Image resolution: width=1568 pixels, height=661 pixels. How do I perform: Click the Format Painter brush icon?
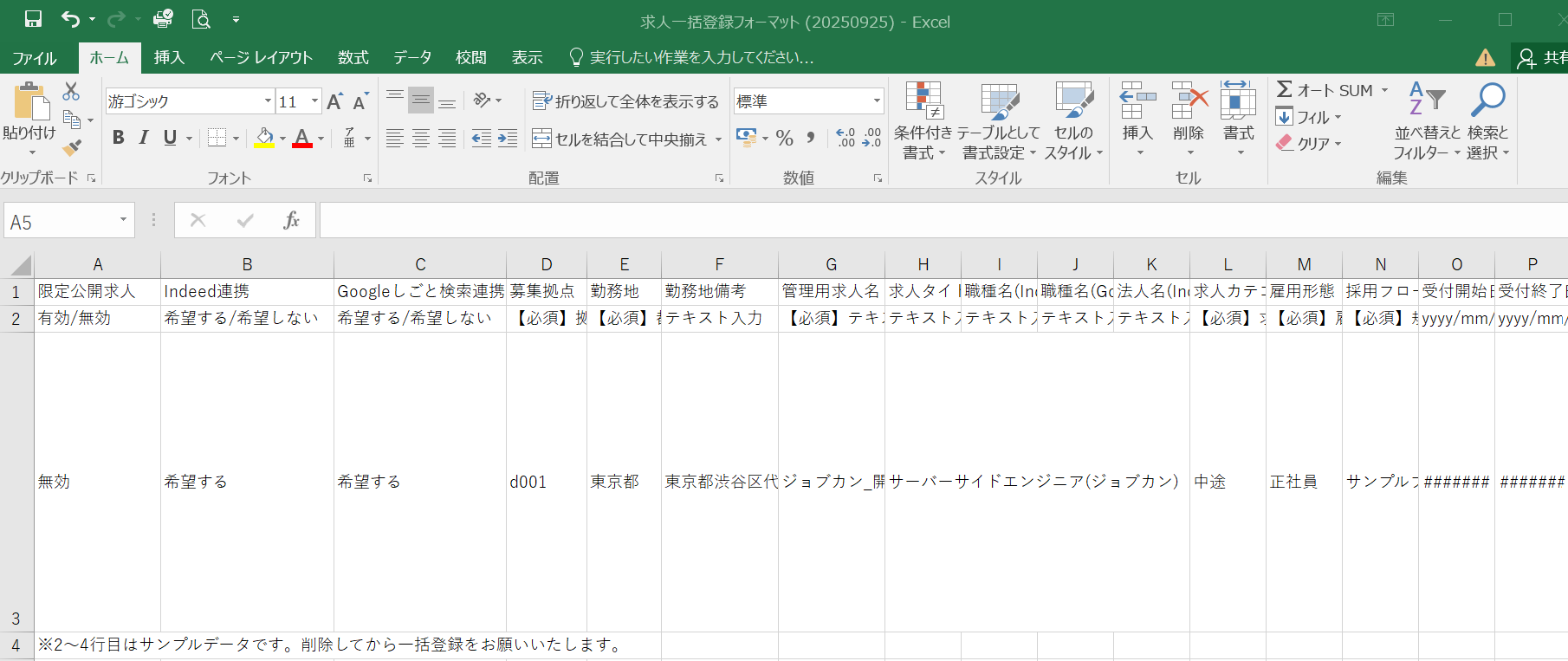point(73,147)
